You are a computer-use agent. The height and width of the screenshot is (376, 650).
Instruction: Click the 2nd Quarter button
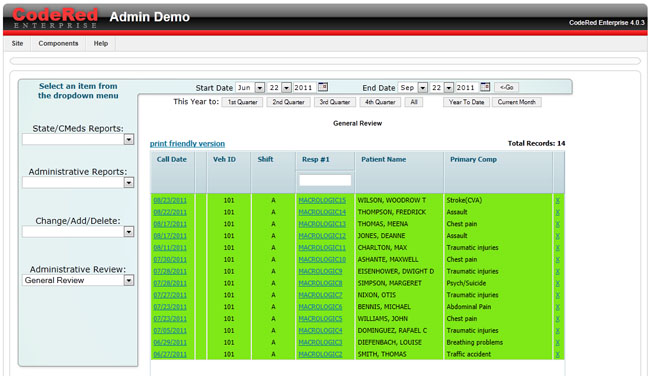pyautogui.click(x=289, y=102)
